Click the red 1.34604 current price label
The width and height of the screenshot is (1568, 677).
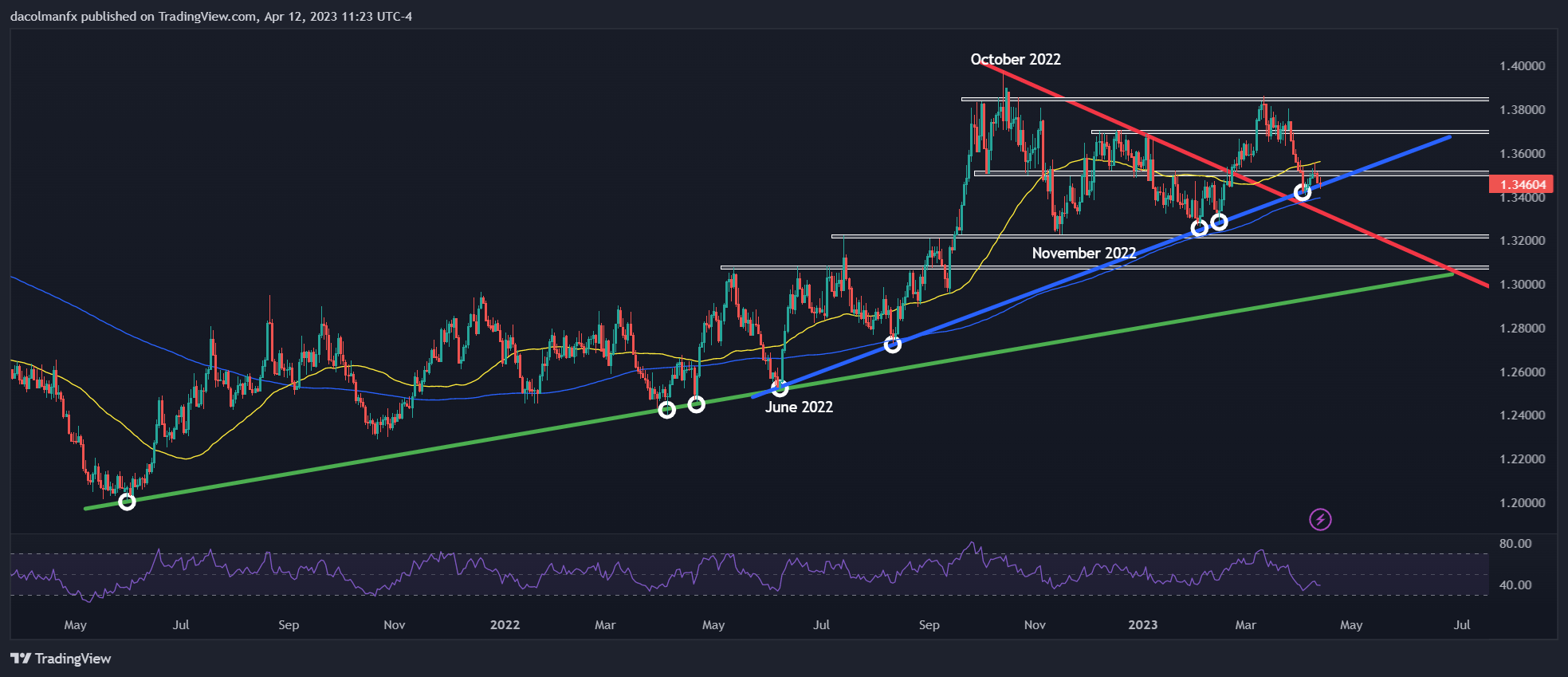[x=1523, y=184]
